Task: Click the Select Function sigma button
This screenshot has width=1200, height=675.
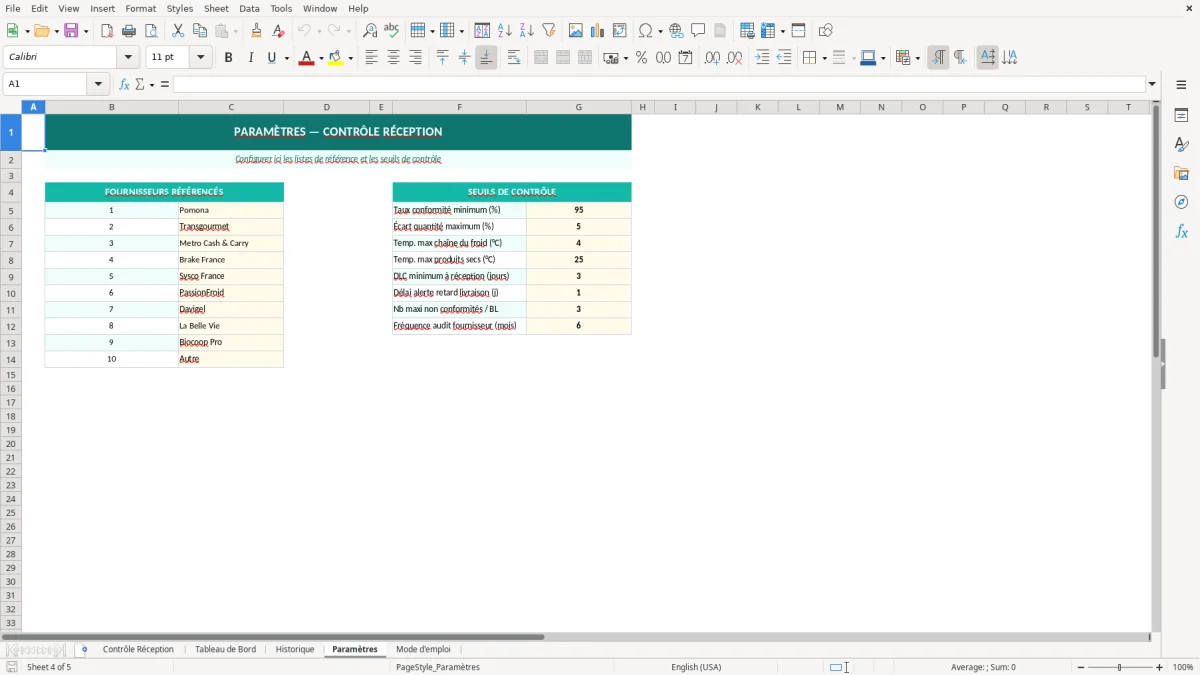Action: coord(140,84)
